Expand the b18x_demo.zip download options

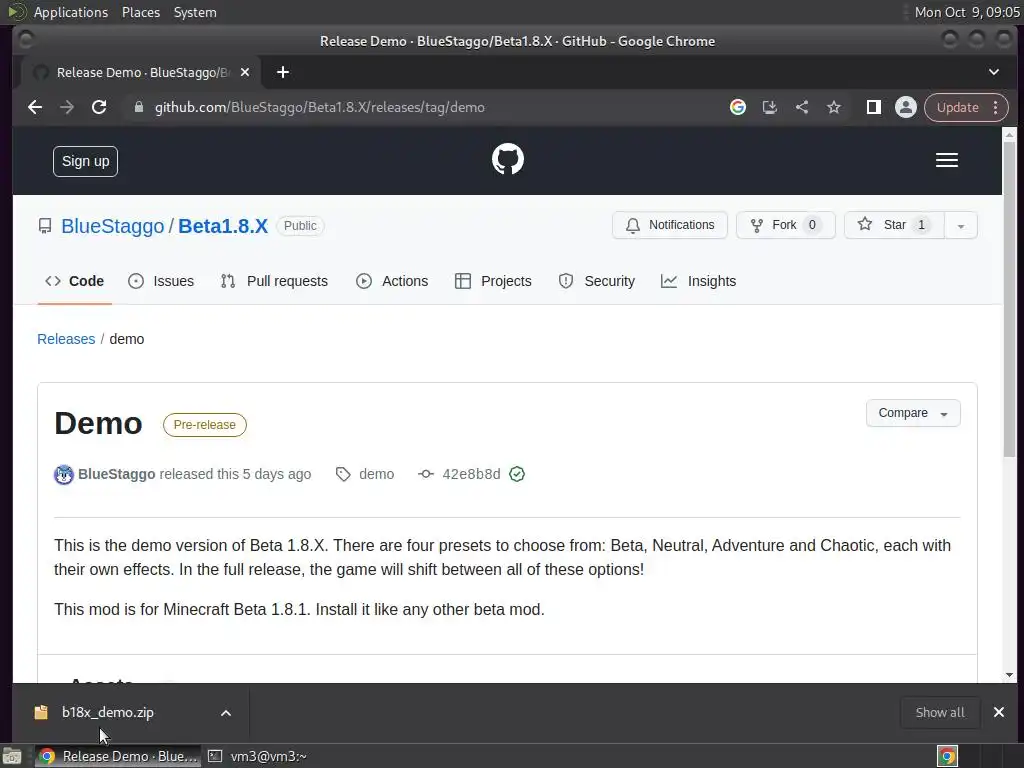point(226,712)
